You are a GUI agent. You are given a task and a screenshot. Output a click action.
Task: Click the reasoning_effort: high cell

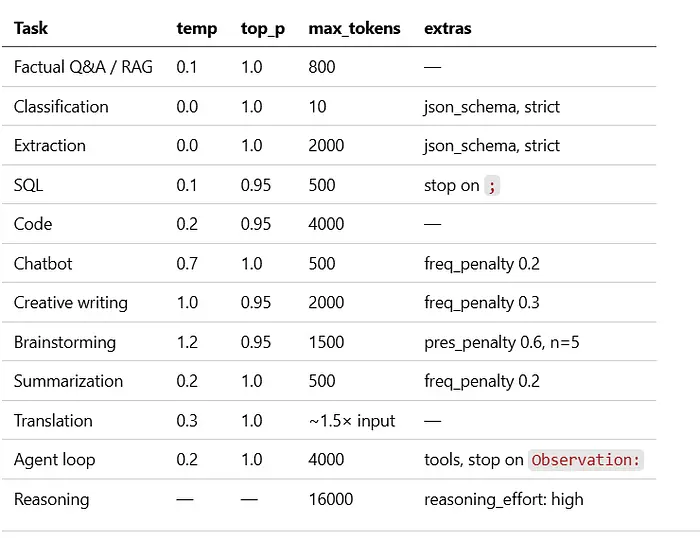503,499
